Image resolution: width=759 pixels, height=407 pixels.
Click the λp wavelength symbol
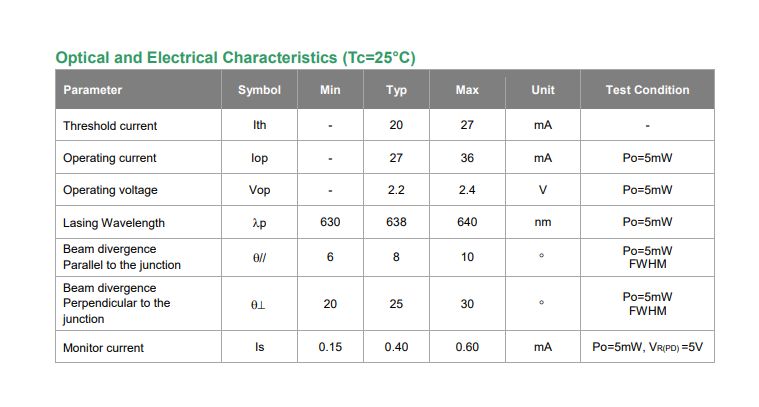coord(259,223)
